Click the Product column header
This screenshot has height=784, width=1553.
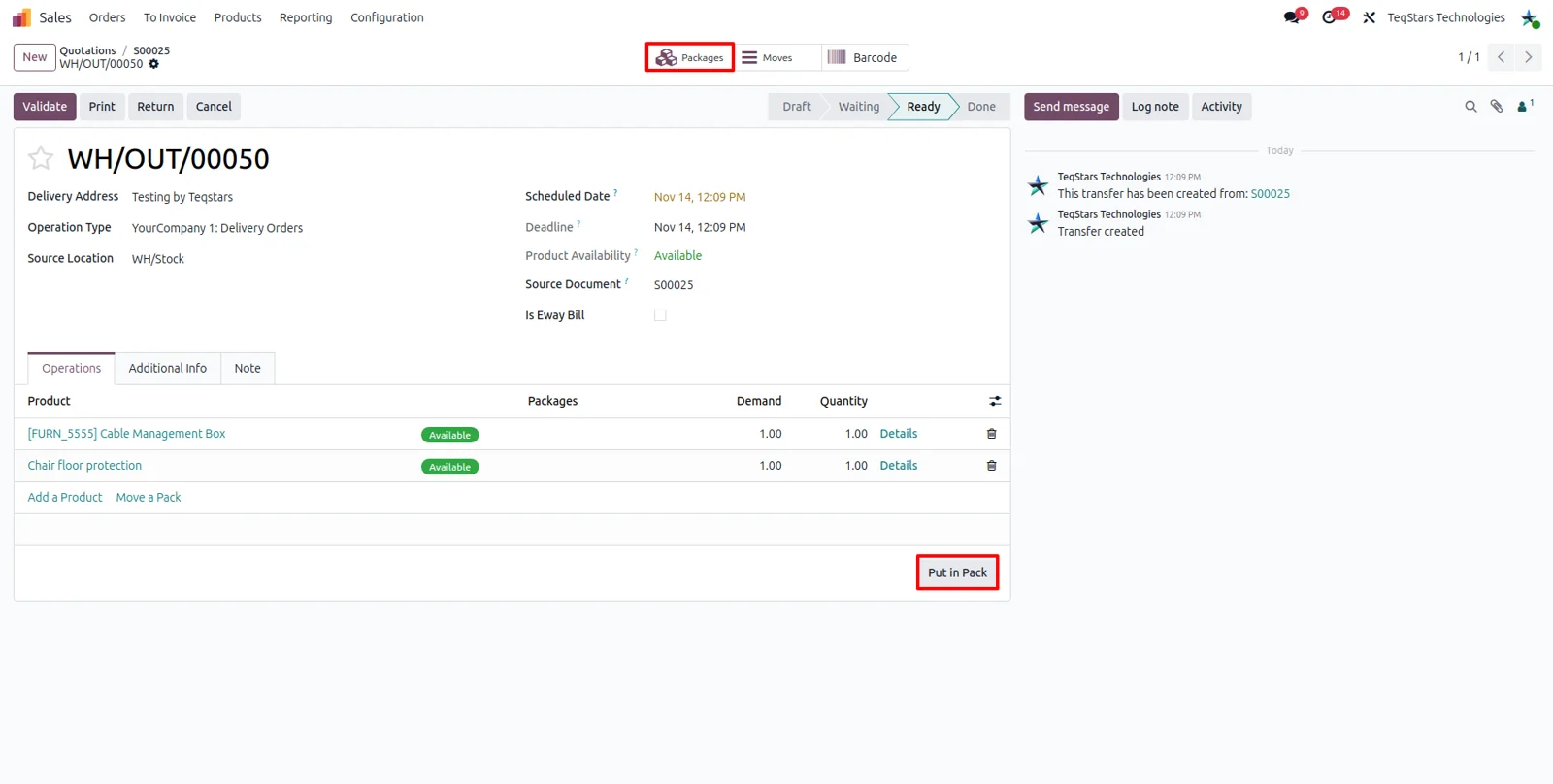click(x=49, y=401)
